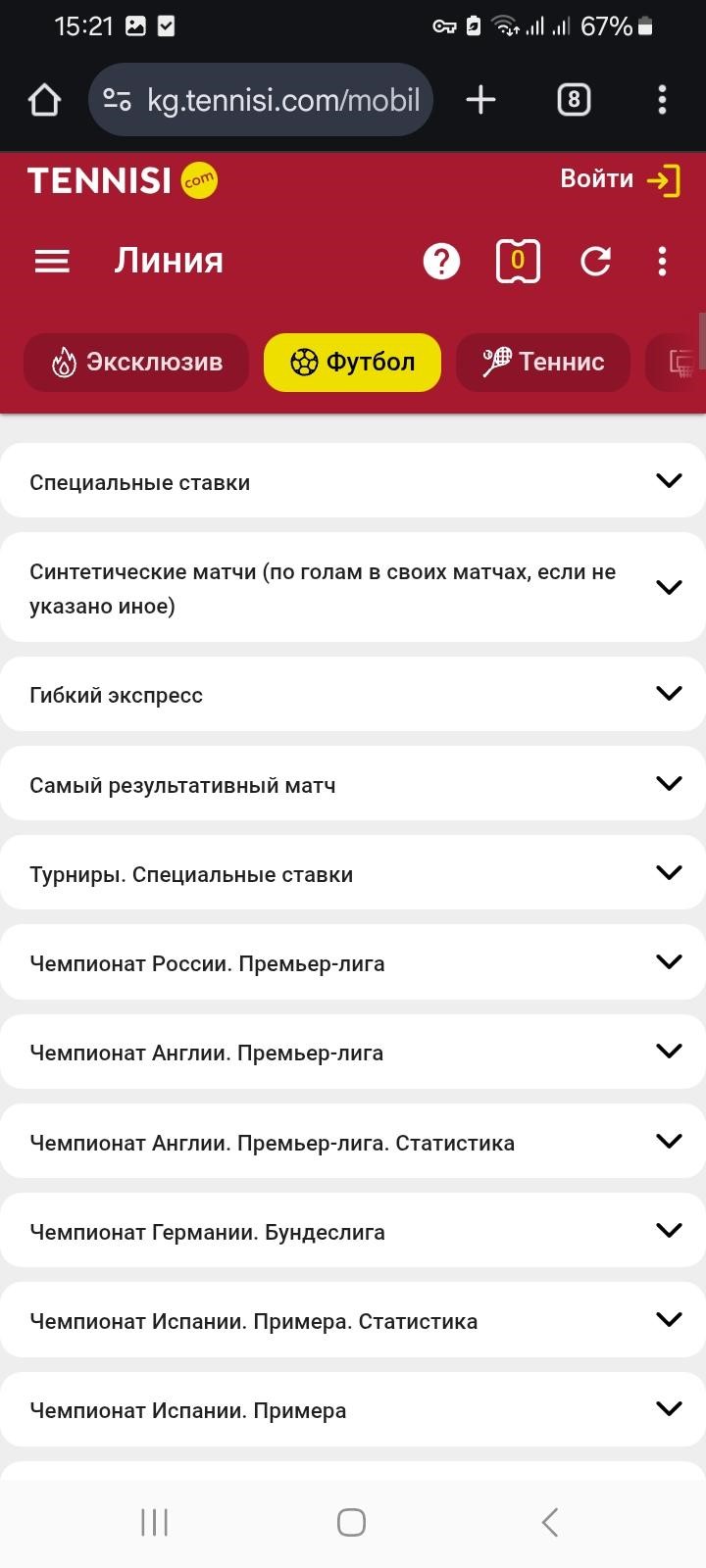Expand Чемпионат России. Премьер-лига
The height and width of the screenshot is (1568, 706).
click(352, 963)
